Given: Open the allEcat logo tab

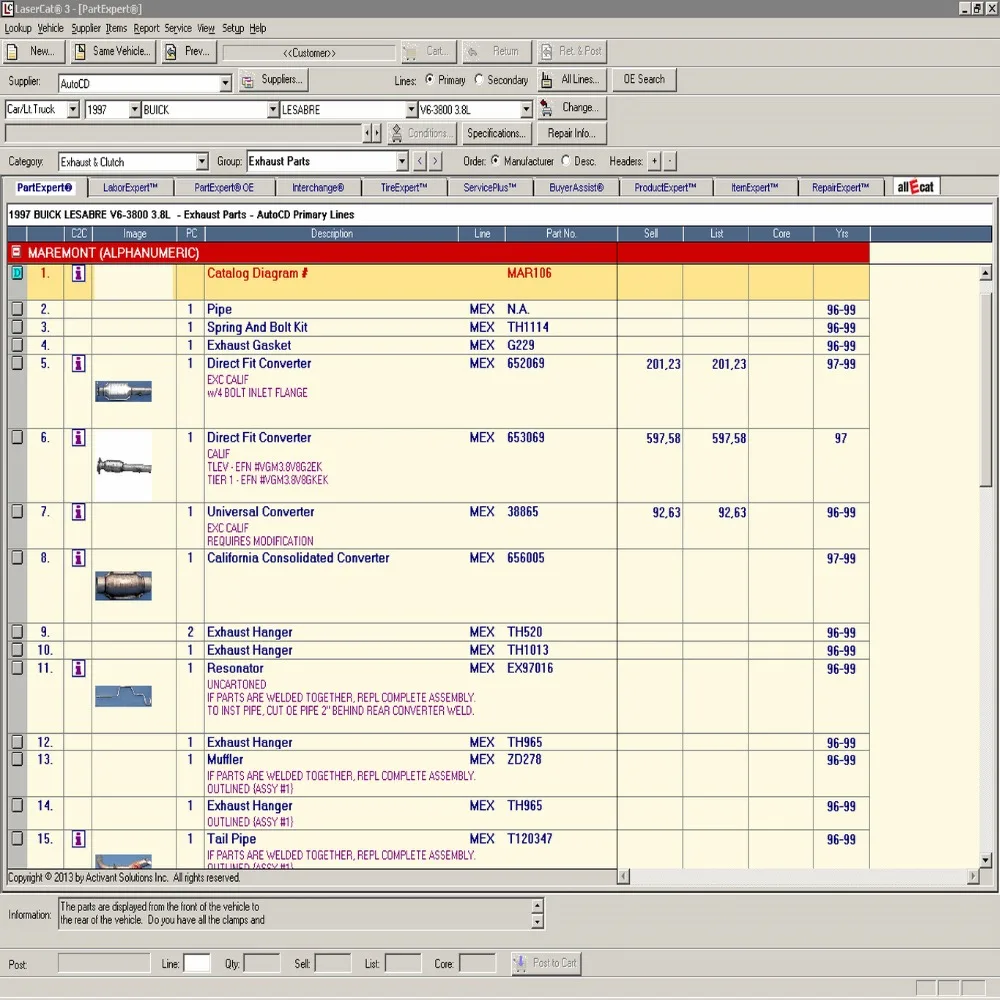Looking at the screenshot, I should (915, 187).
